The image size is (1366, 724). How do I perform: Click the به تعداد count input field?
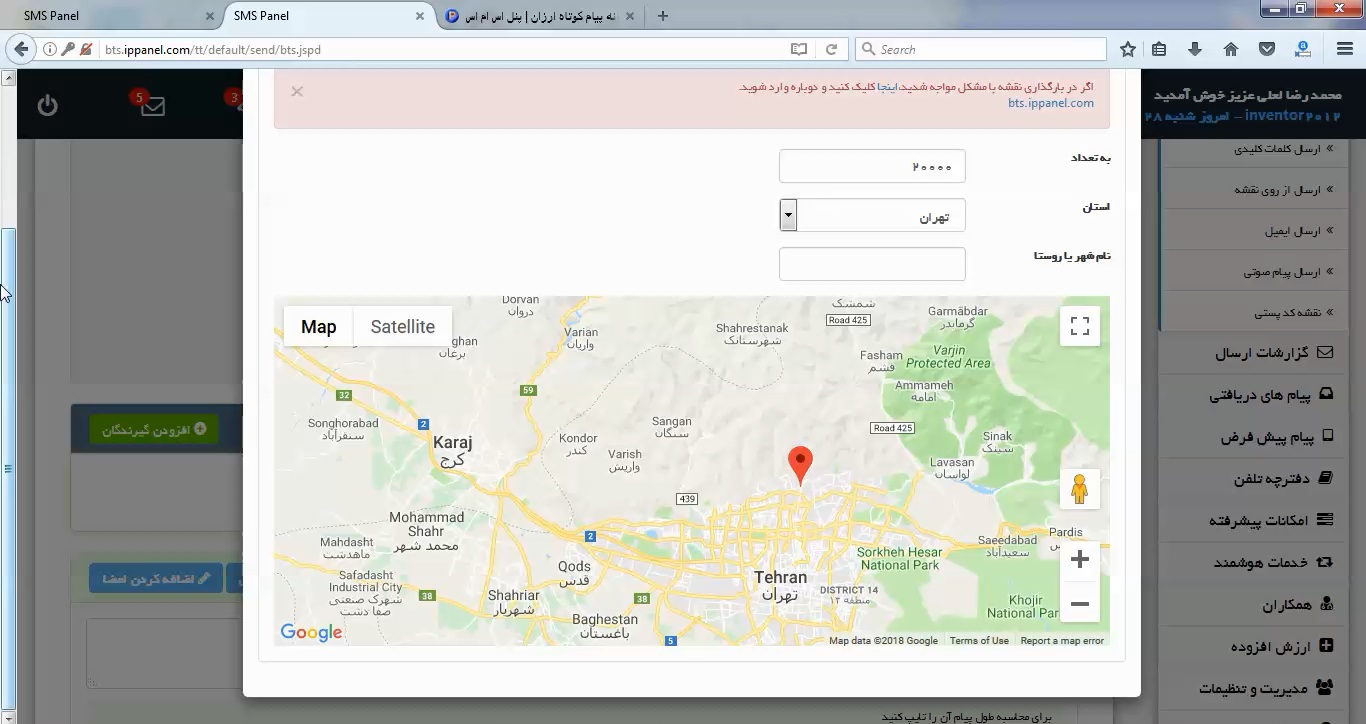pyautogui.click(x=872, y=166)
